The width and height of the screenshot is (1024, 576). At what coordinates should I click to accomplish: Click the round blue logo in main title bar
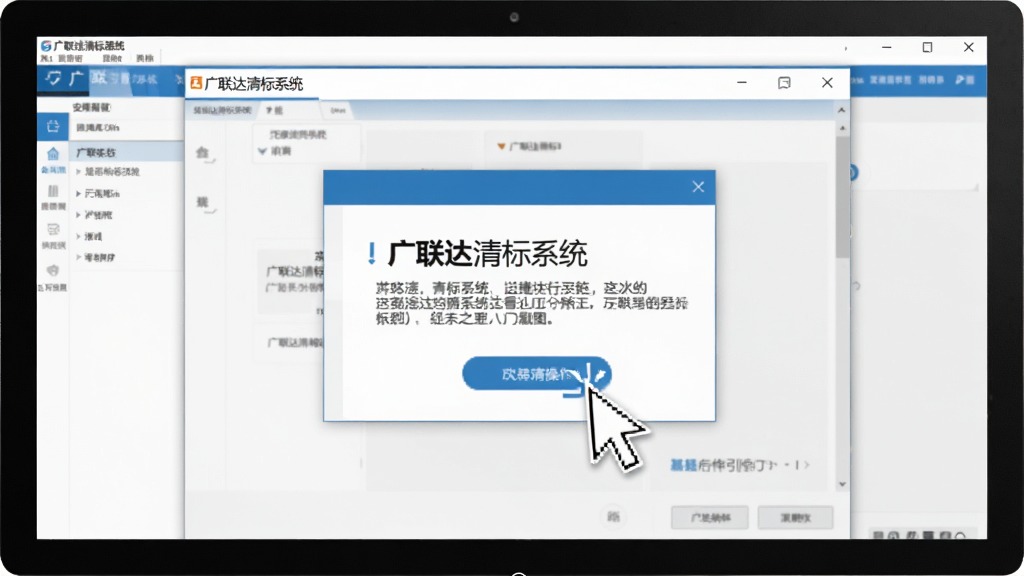[46, 46]
